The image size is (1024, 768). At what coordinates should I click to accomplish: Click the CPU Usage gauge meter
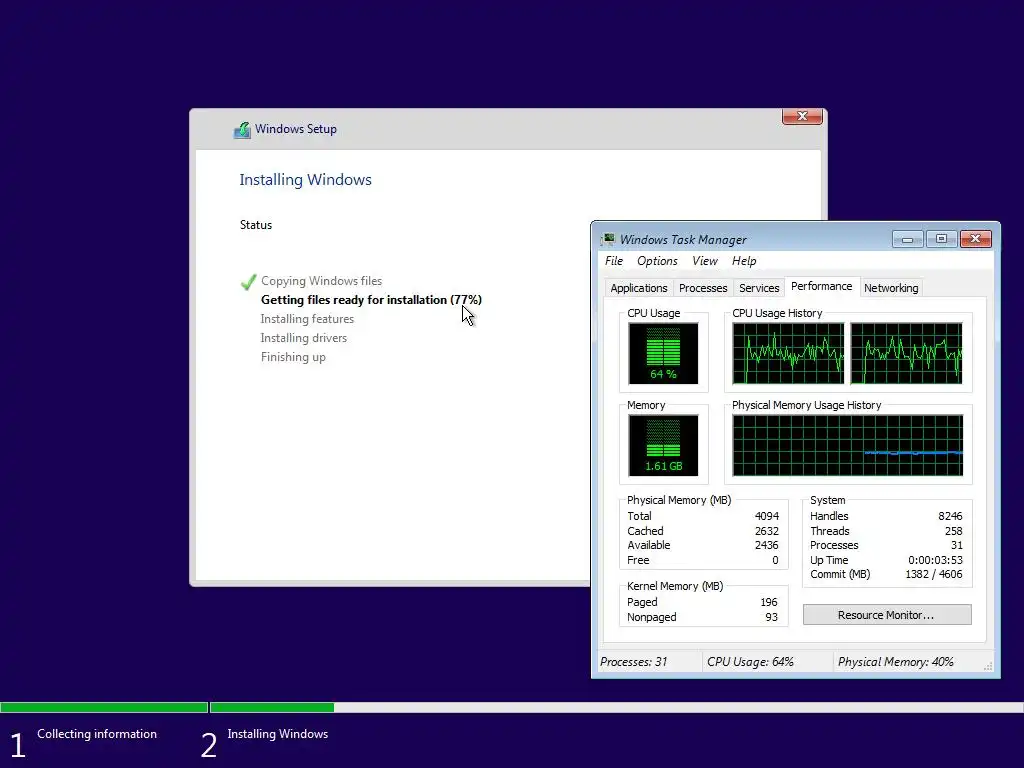coord(663,353)
